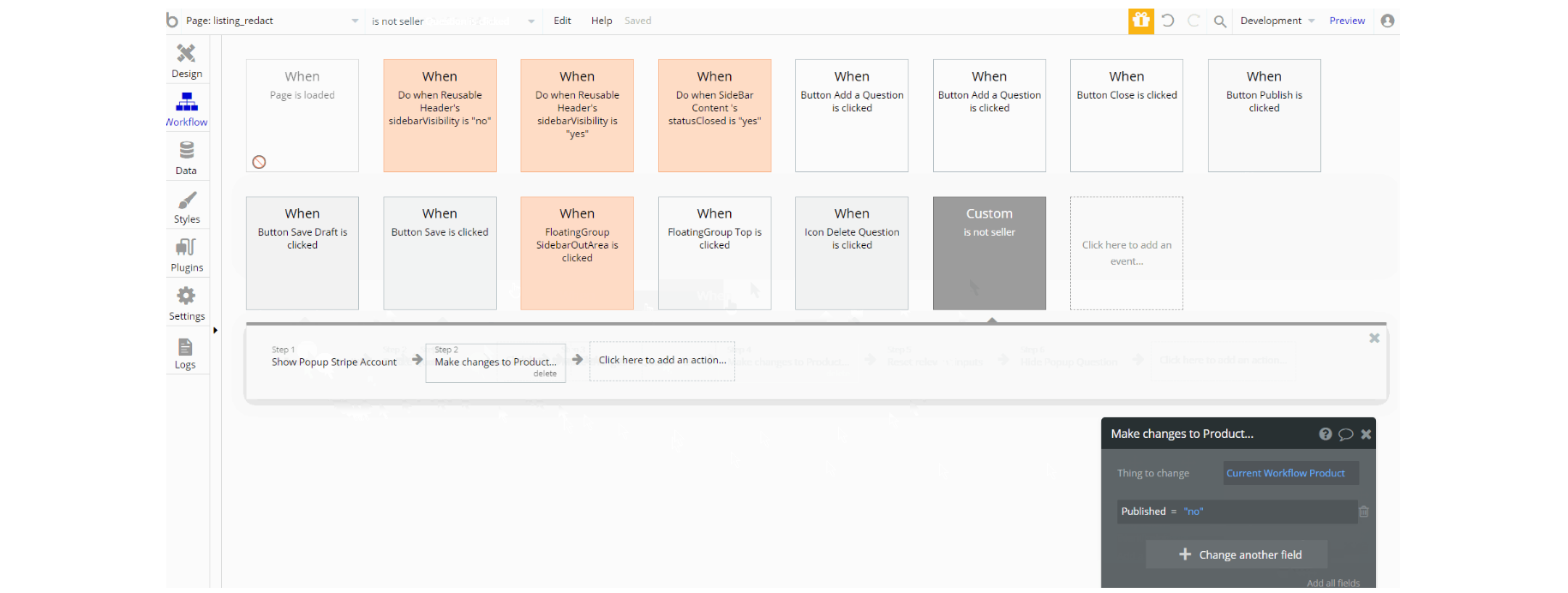Viewport: 1568px width, 593px height.
Task: Select the Button Publish is clicked event
Action: (1264, 116)
